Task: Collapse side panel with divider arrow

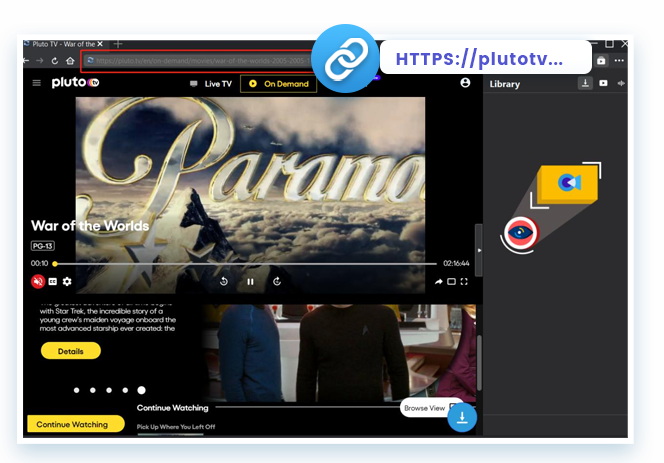Action: [x=479, y=250]
